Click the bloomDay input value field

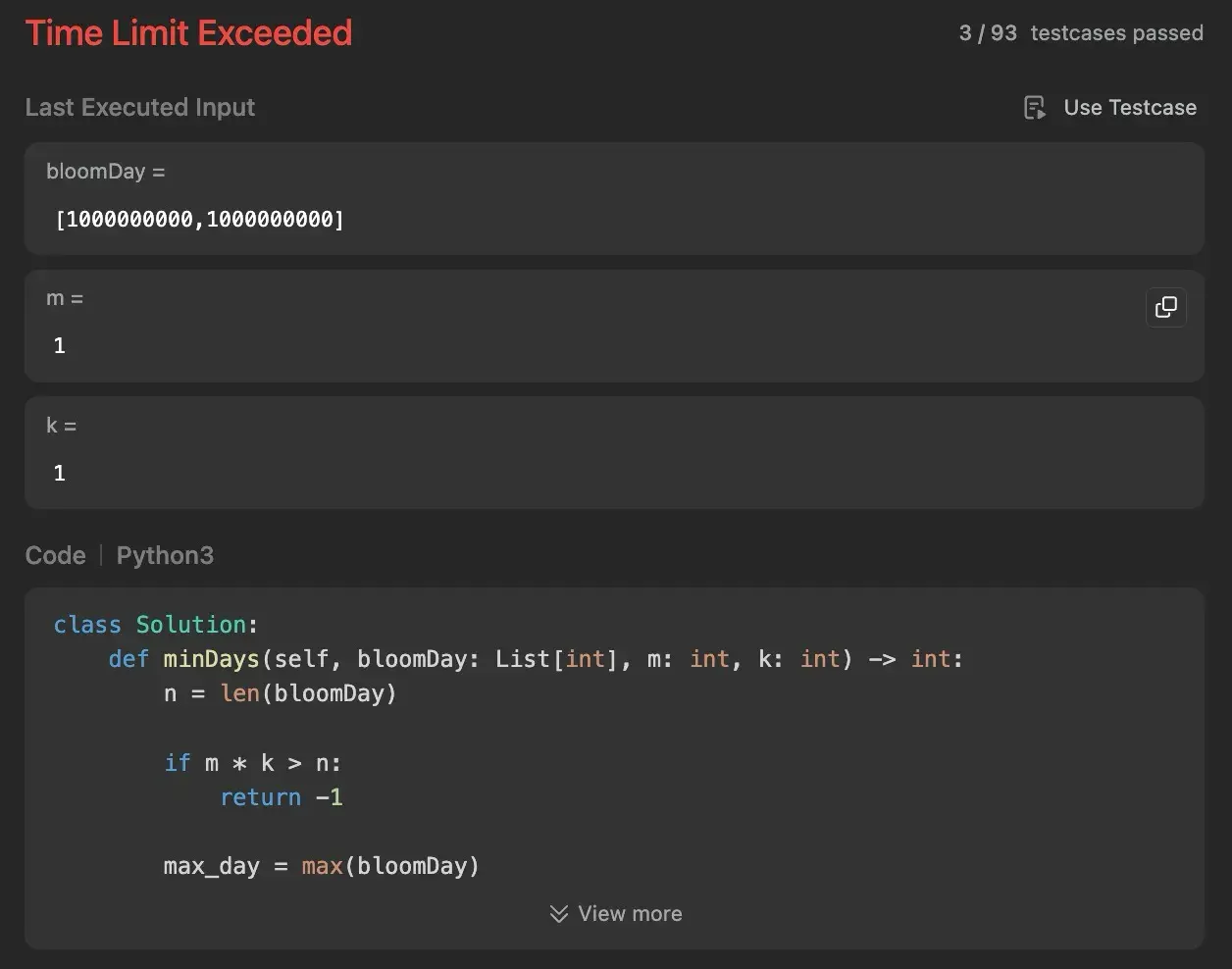pos(200,219)
